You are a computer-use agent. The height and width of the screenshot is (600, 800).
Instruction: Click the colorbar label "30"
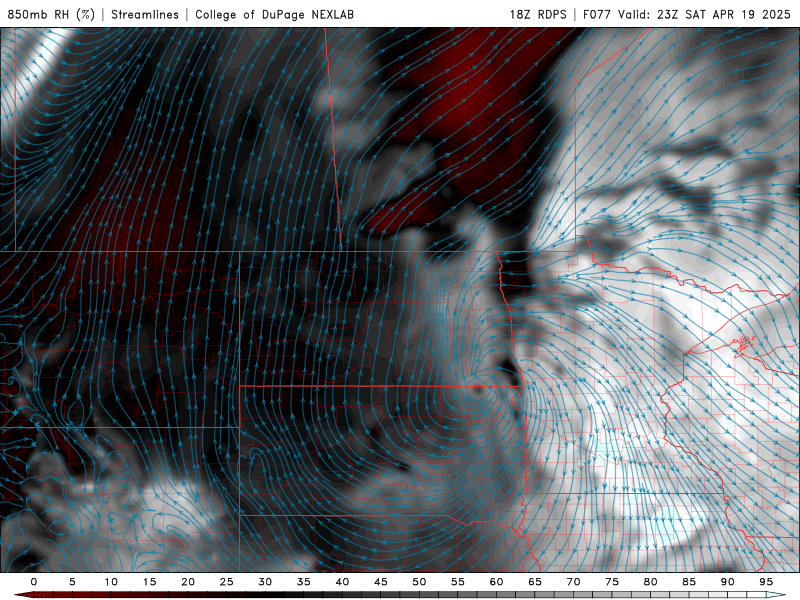(x=265, y=582)
